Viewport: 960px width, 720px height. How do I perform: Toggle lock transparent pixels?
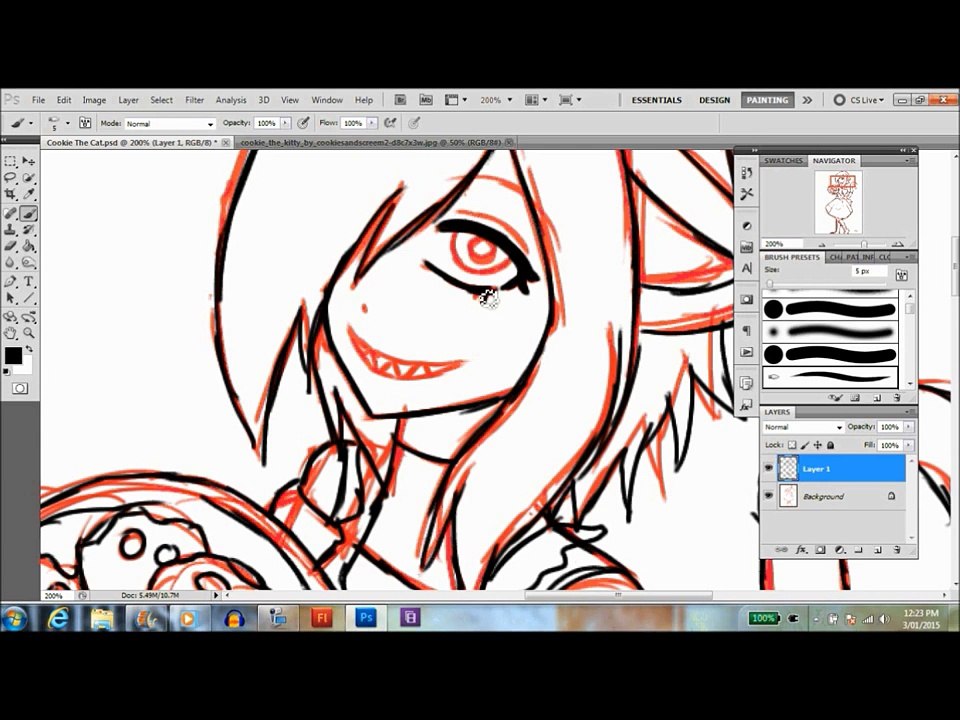click(x=792, y=445)
